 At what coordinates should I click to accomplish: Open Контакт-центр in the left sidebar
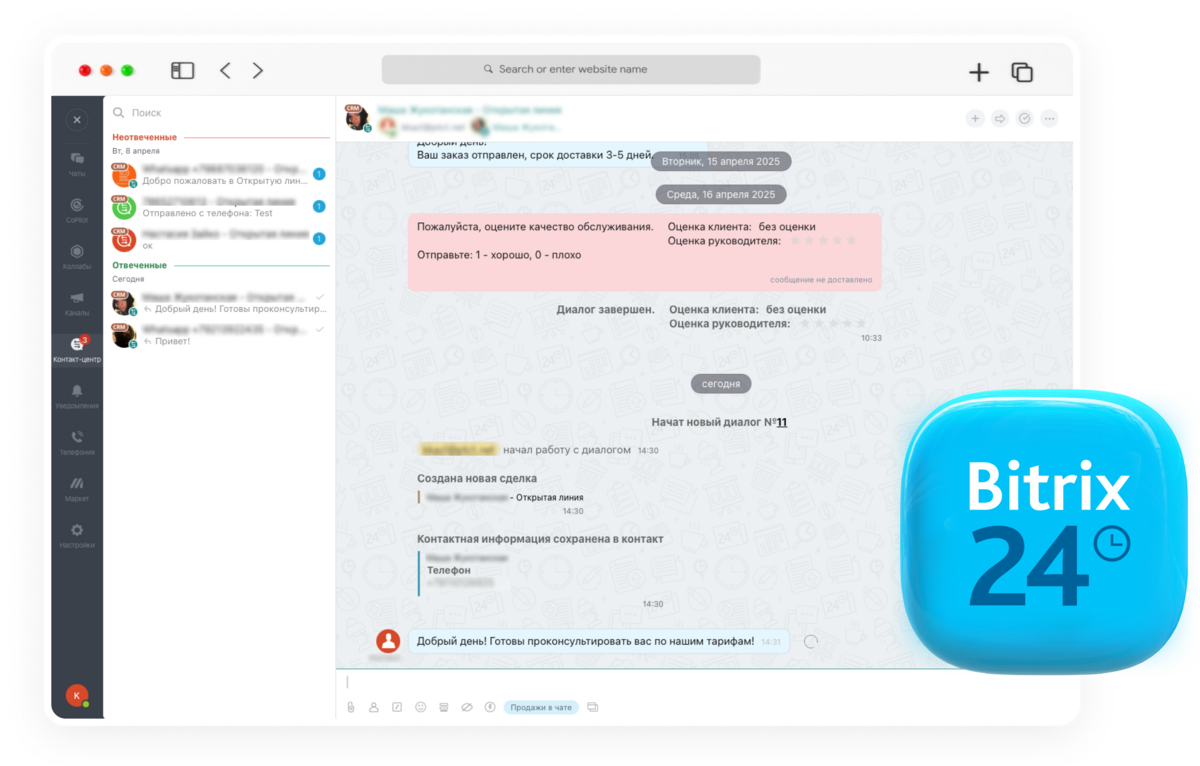77,349
